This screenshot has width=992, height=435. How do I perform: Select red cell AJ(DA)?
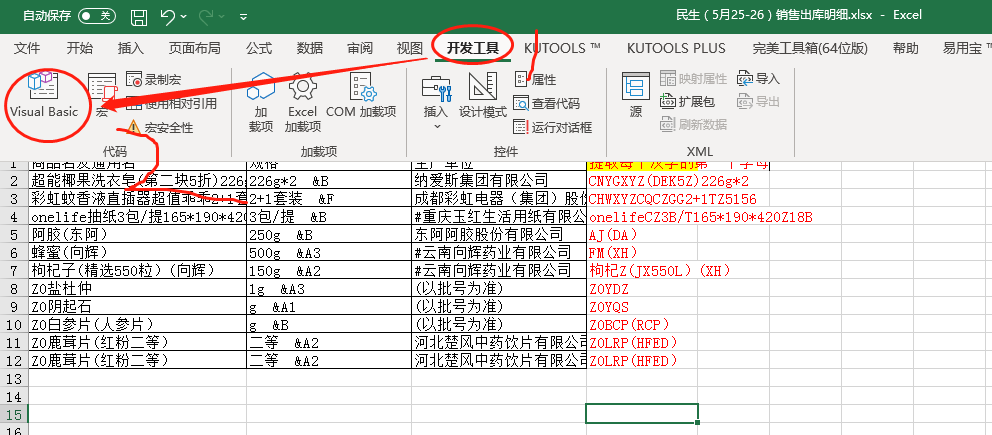pos(642,235)
